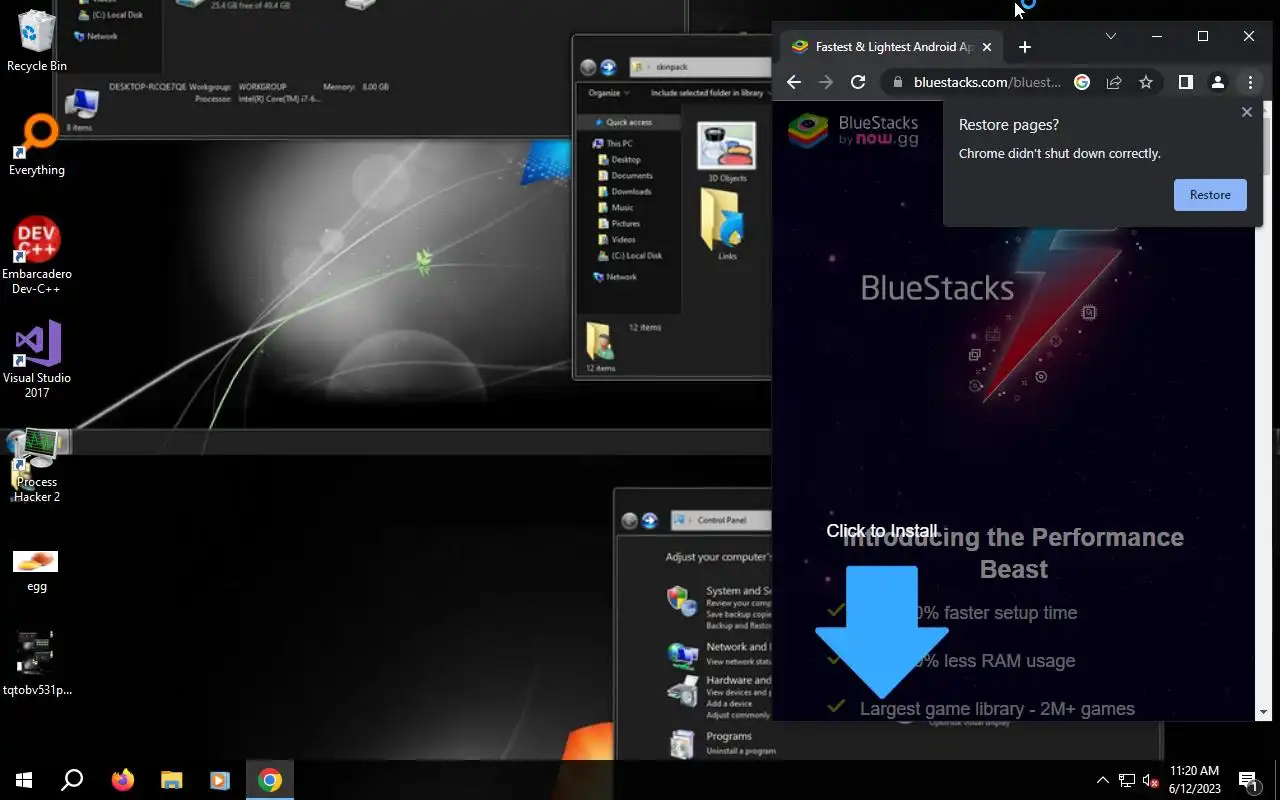Open File Explorer from the taskbar
This screenshot has height=800, width=1280.
(171, 780)
